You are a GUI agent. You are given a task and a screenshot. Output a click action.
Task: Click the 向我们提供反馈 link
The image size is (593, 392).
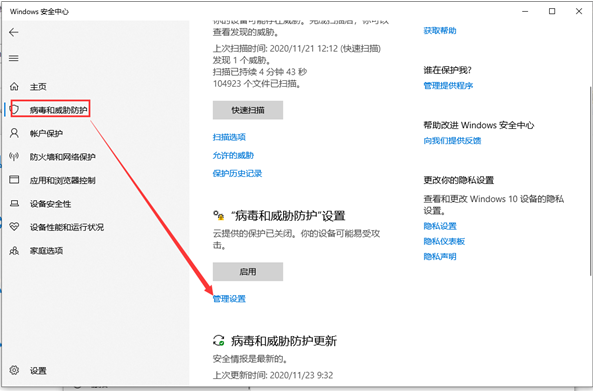(x=452, y=141)
